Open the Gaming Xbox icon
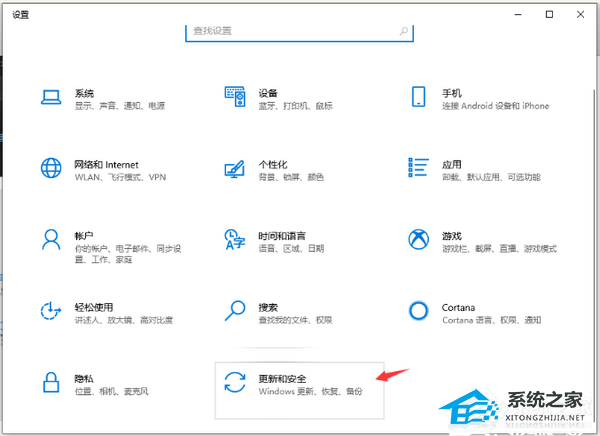Screen dimensions: 600x436 [418, 239]
